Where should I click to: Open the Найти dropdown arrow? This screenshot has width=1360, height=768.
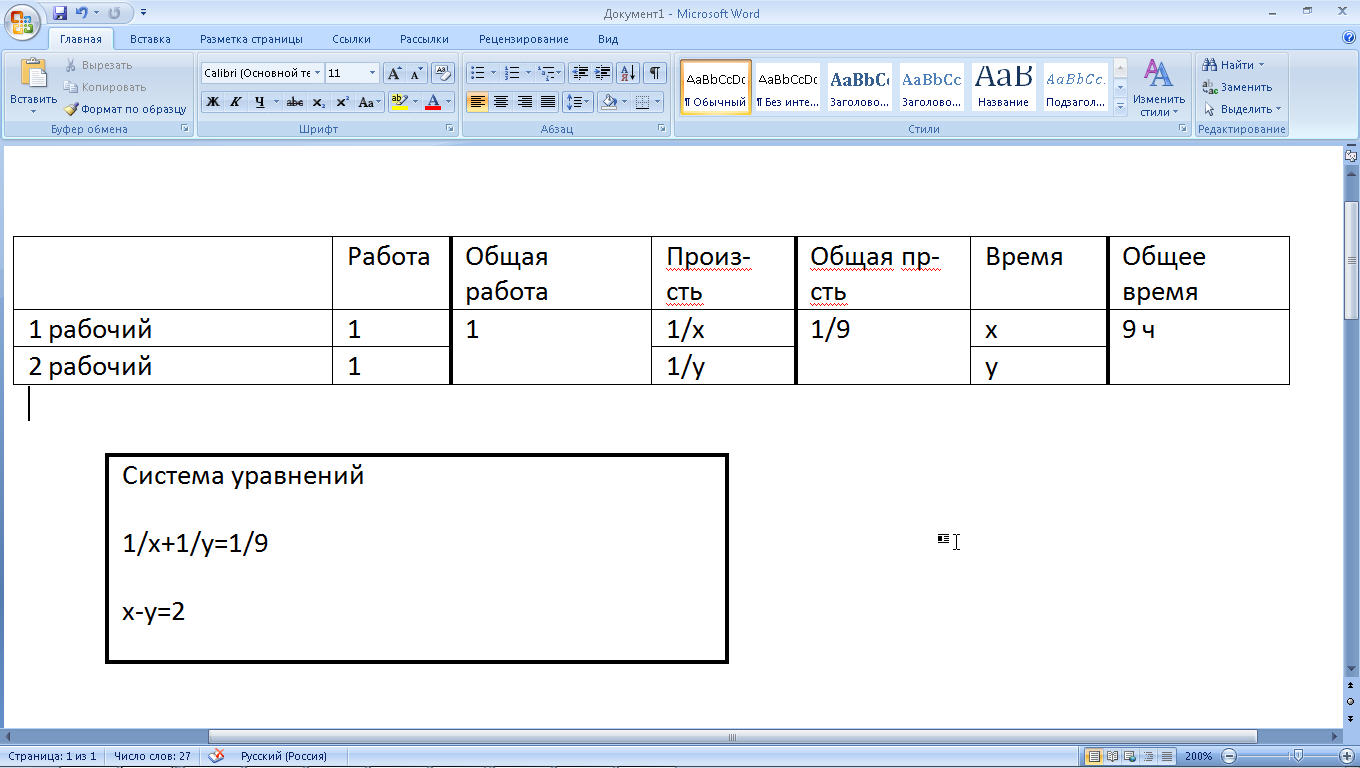1261,65
